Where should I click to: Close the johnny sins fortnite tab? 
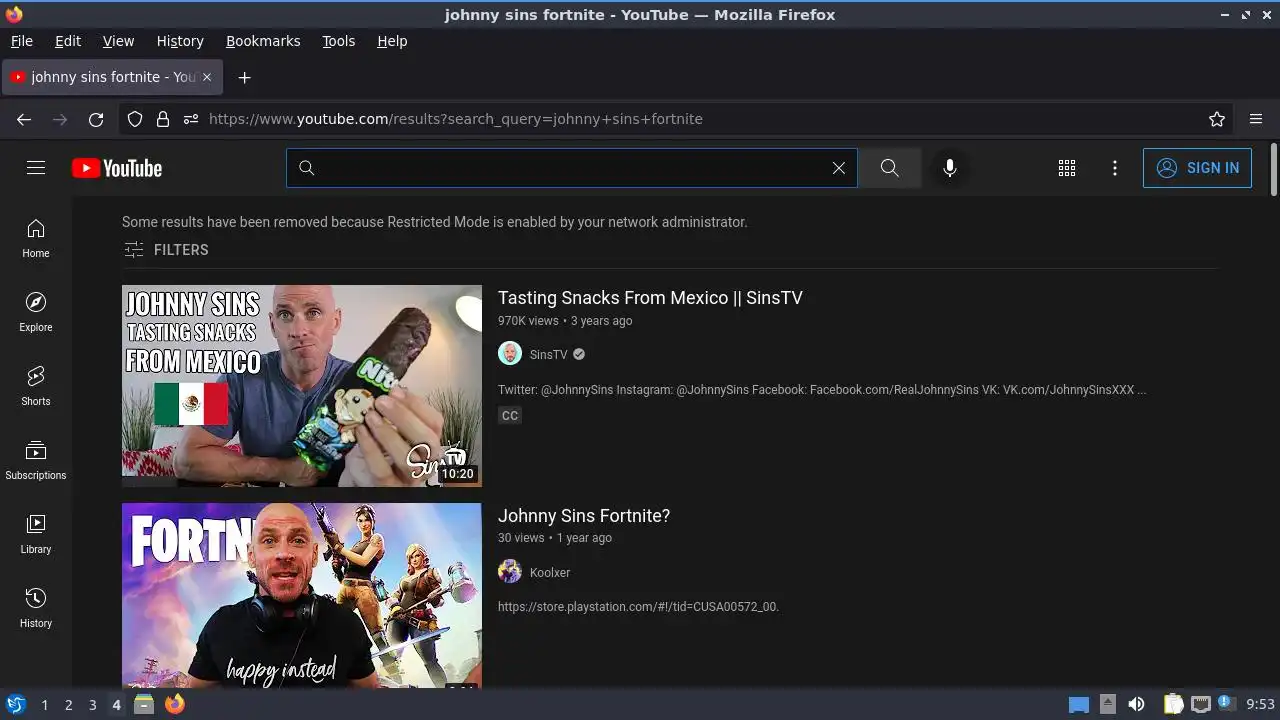[207, 77]
